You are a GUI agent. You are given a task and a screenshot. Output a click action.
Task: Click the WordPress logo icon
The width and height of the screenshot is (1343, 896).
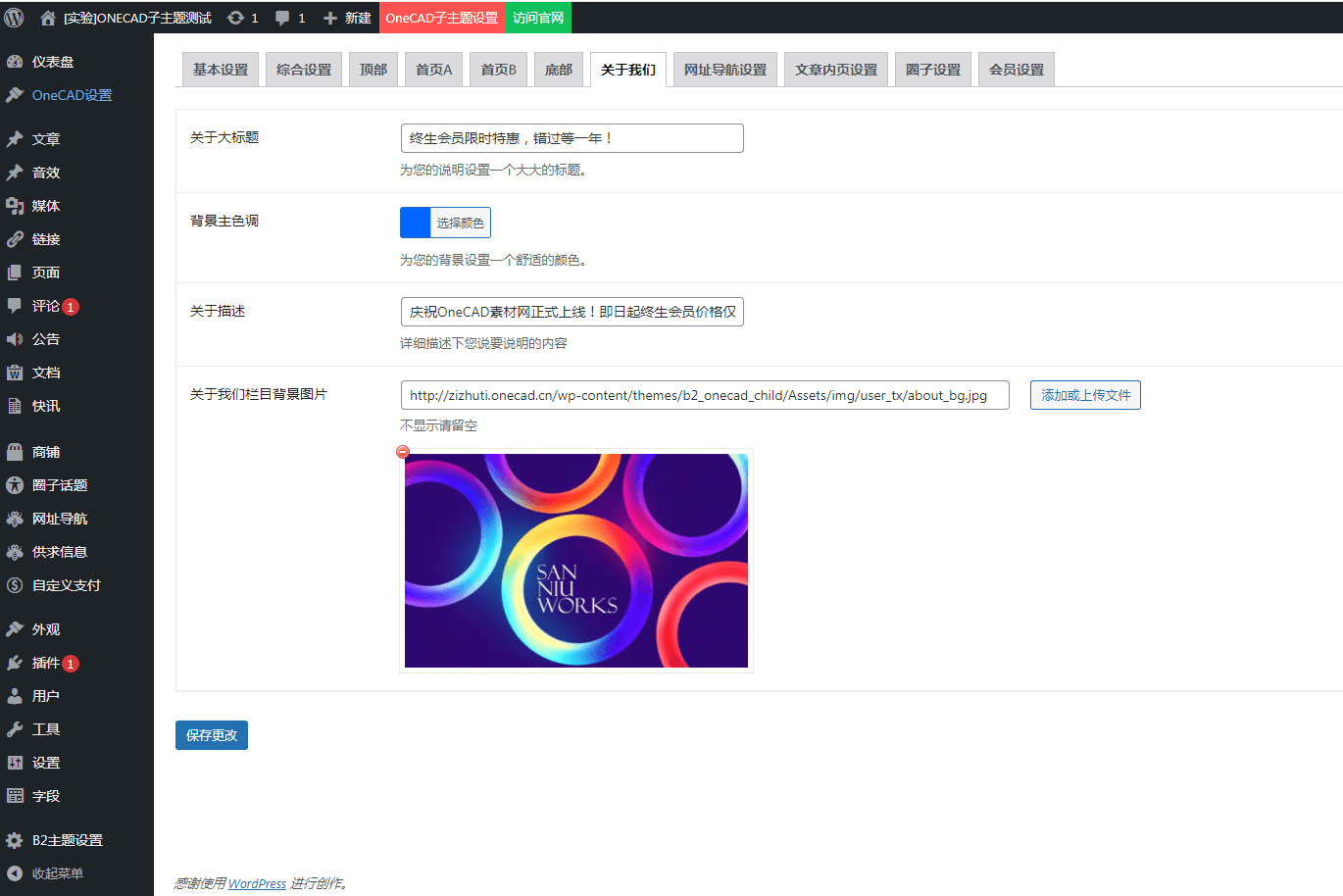tap(14, 18)
